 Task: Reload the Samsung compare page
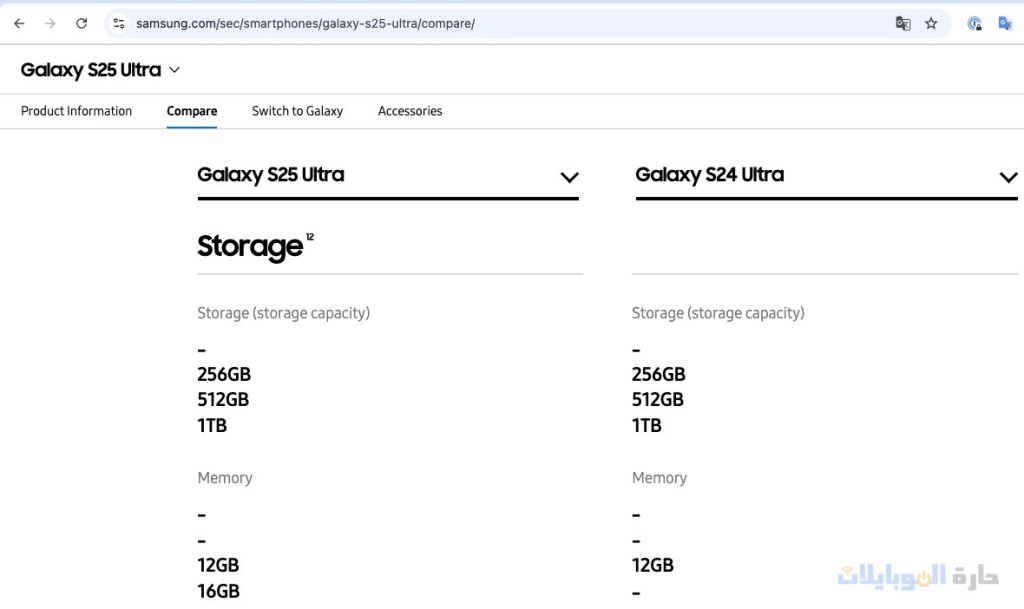(x=81, y=23)
